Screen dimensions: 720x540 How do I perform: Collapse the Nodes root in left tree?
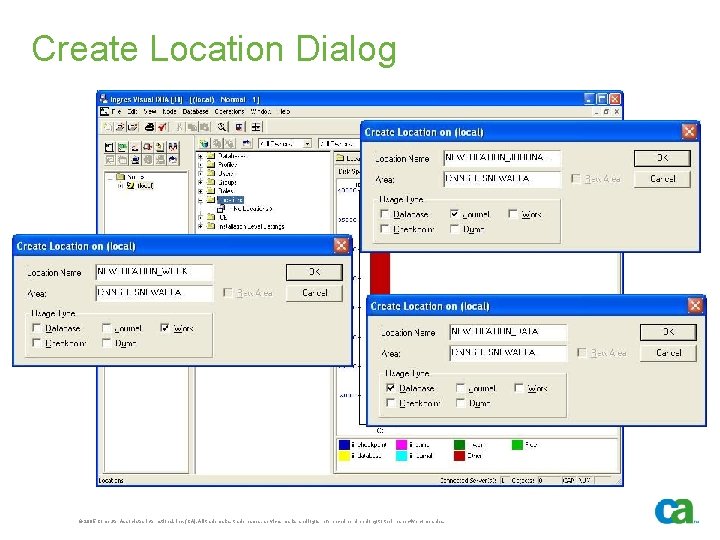[x=110, y=177]
